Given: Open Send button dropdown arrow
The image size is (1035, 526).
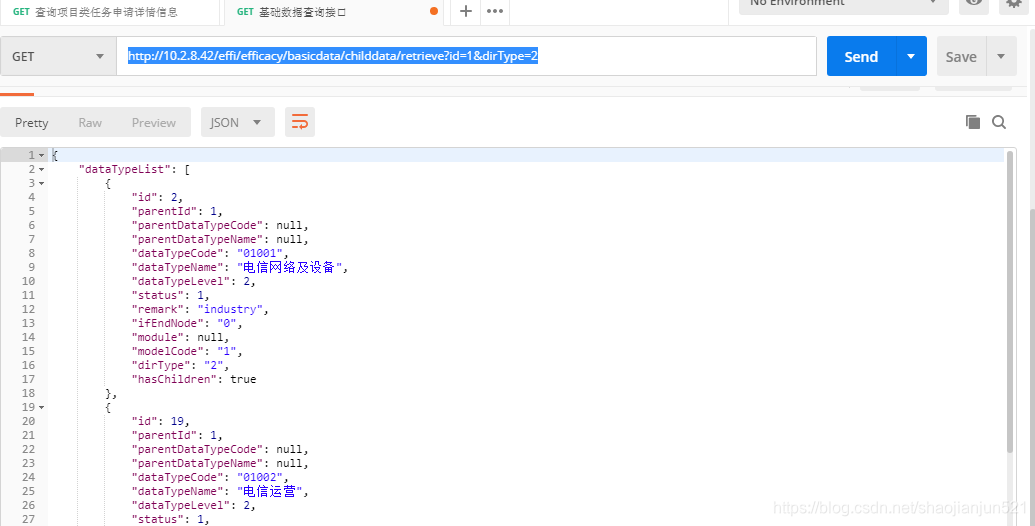Looking at the screenshot, I should pyautogui.click(x=911, y=56).
